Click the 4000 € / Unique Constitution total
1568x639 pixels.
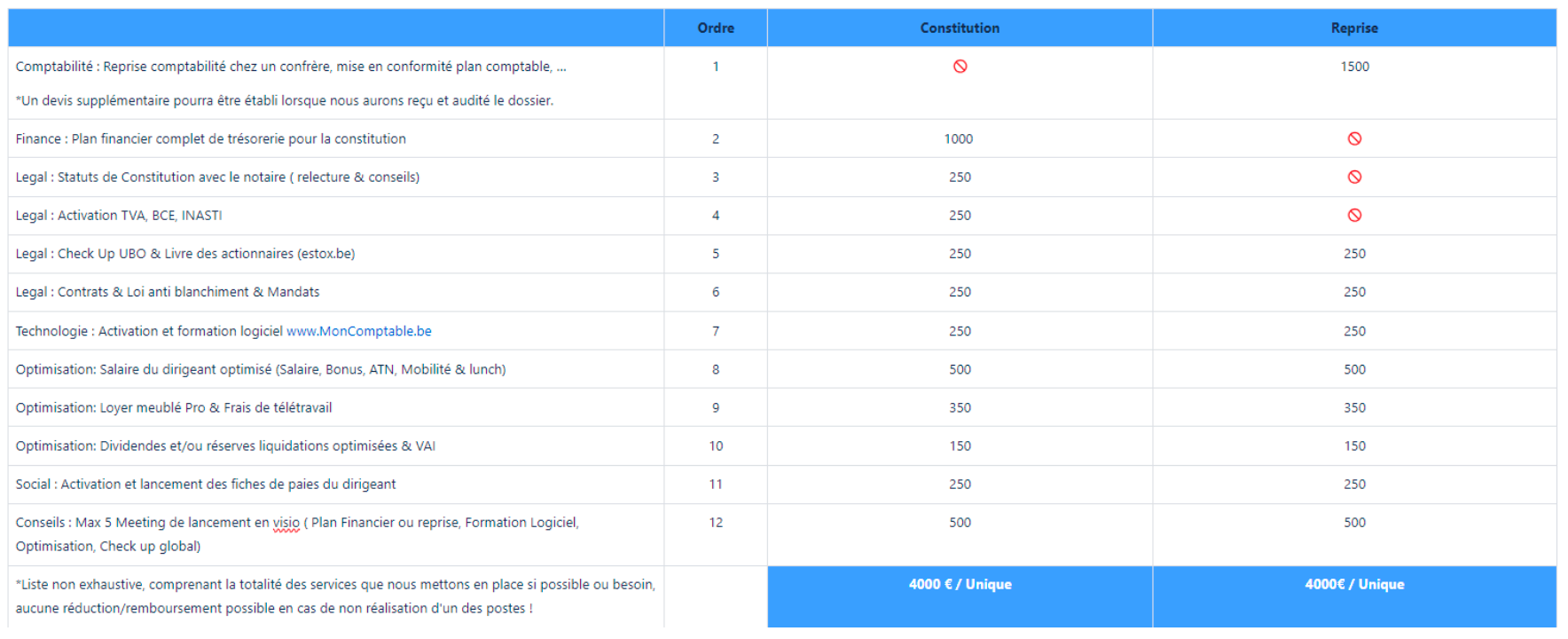(x=960, y=584)
